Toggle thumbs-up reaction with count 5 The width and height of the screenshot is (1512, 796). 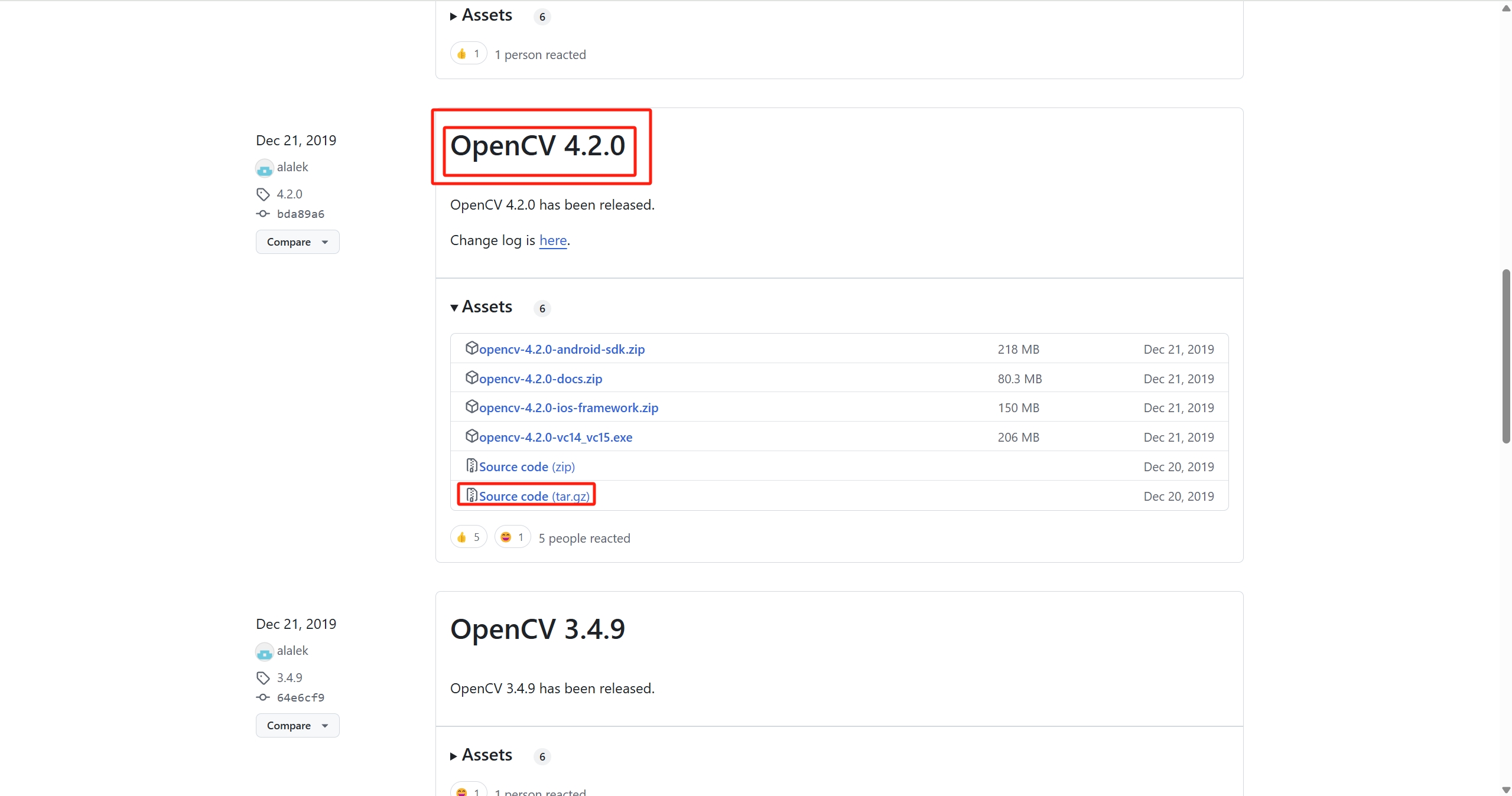469,537
